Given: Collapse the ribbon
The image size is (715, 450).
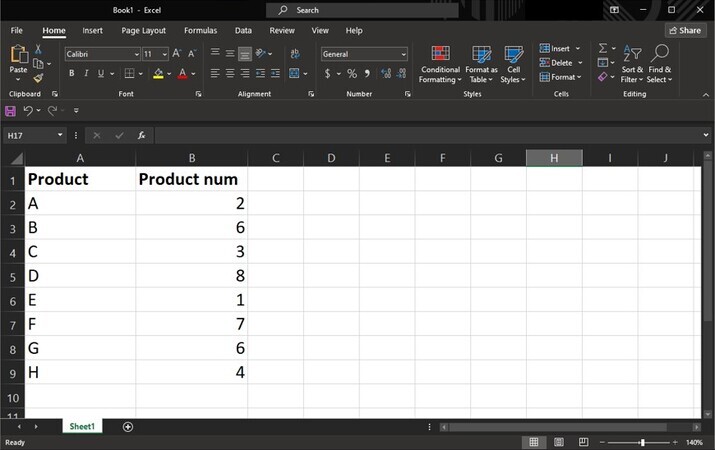Looking at the screenshot, I should 706,94.
